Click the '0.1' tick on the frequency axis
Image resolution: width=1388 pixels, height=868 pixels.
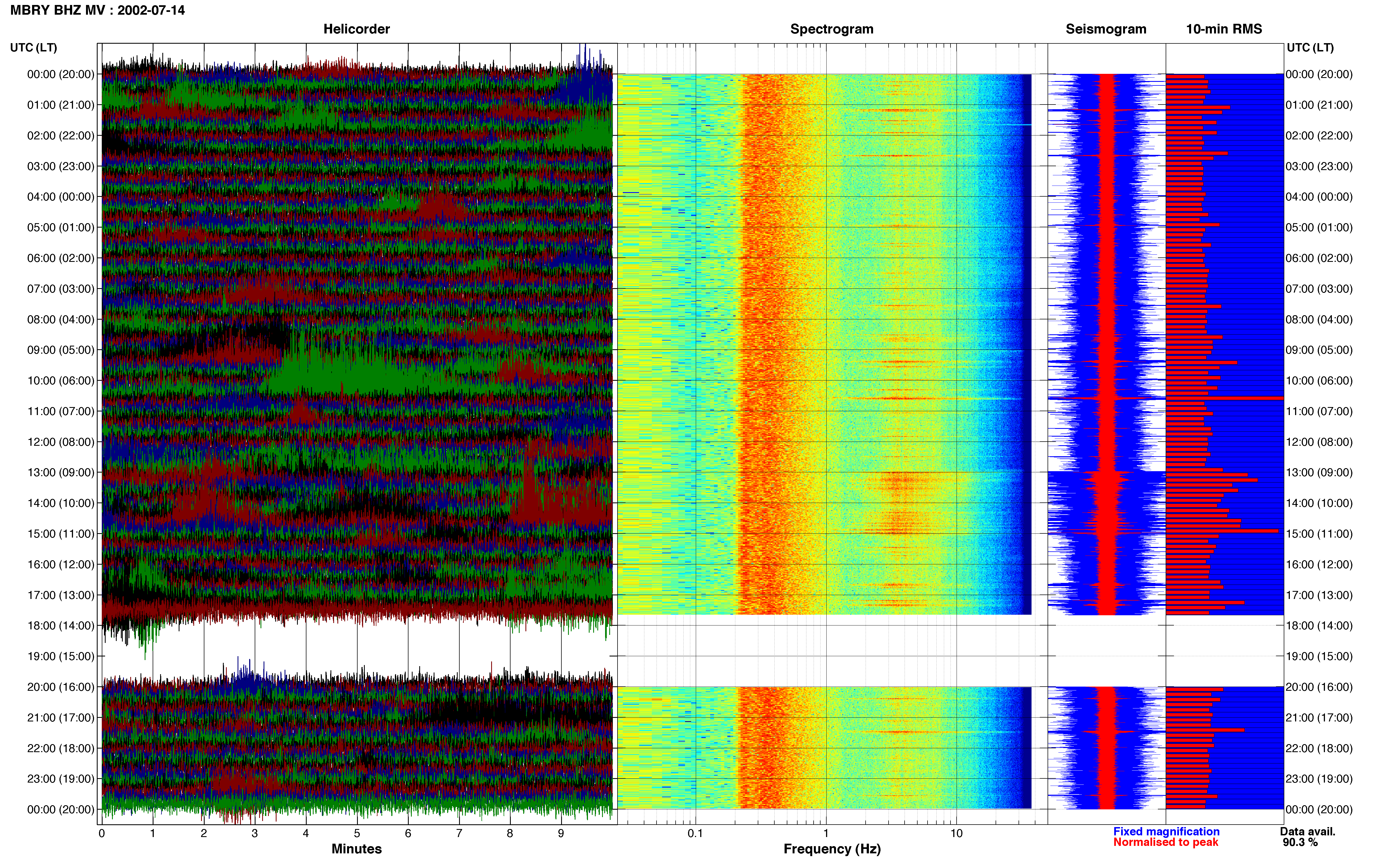click(x=695, y=833)
